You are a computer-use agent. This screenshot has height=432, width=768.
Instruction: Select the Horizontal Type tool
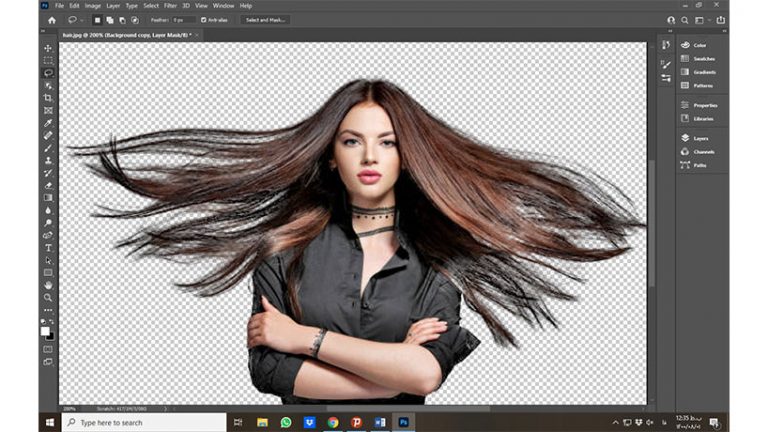48,248
